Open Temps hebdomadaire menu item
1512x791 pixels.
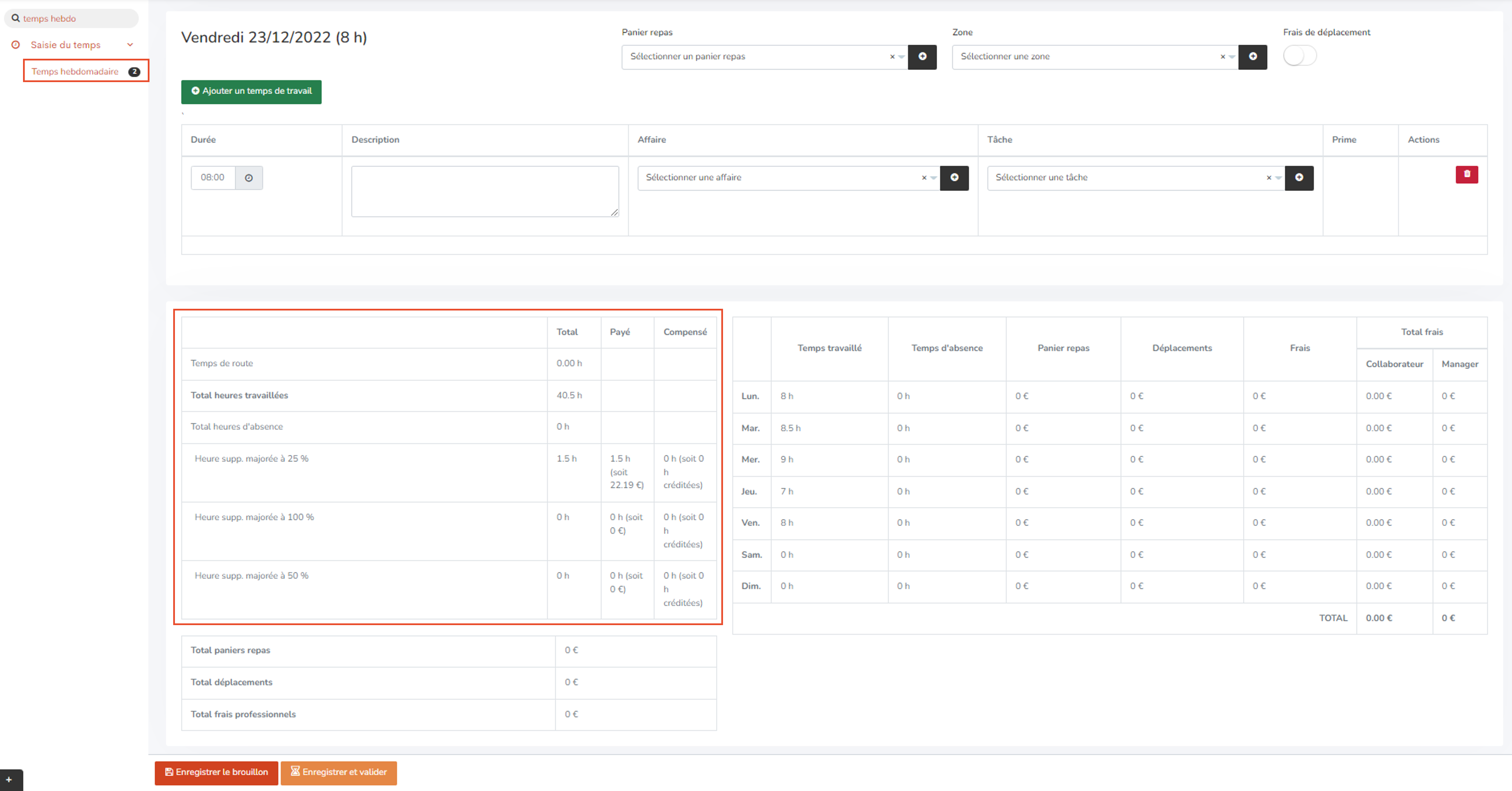[75, 71]
